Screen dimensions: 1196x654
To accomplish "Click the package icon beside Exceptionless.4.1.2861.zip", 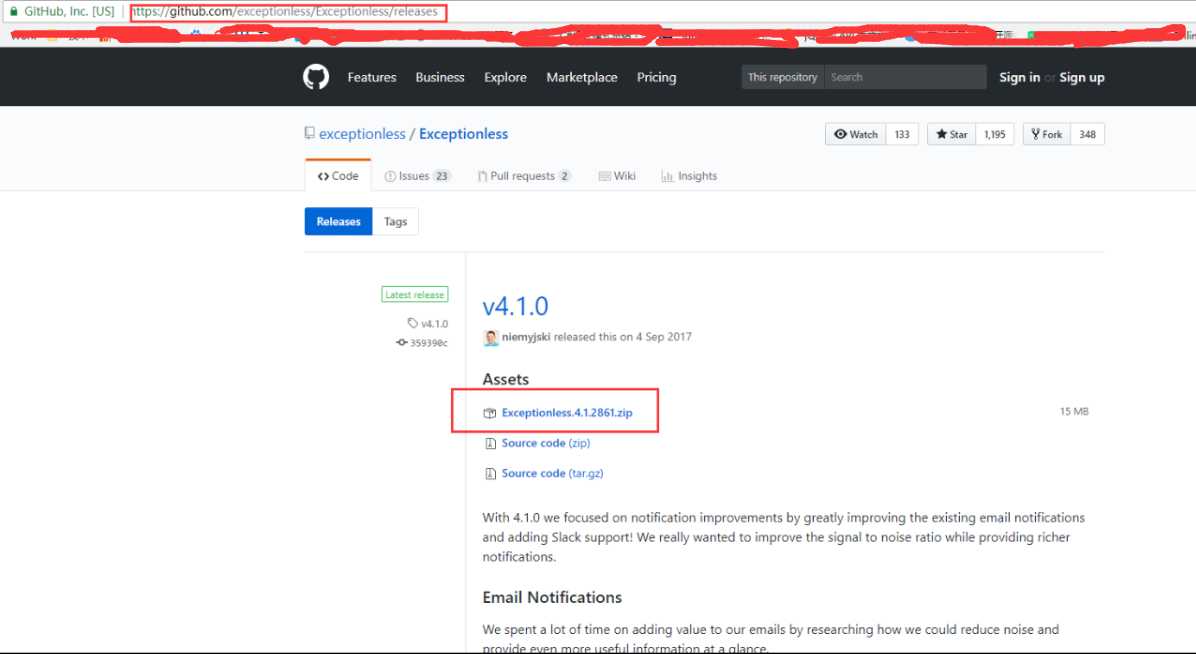I will [x=490, y=413].
